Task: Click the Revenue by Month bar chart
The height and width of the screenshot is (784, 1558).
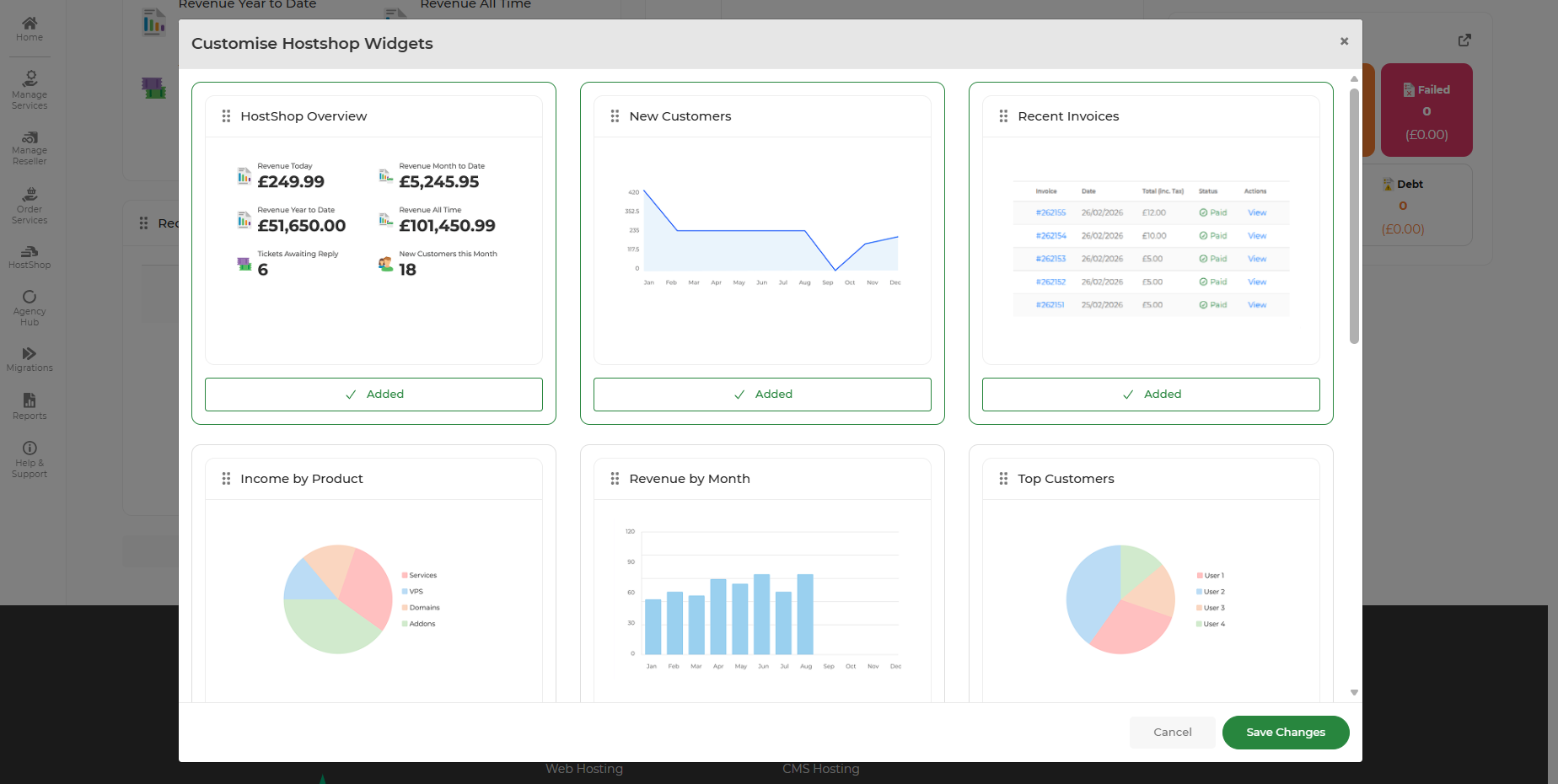Action: click(763, 600)
